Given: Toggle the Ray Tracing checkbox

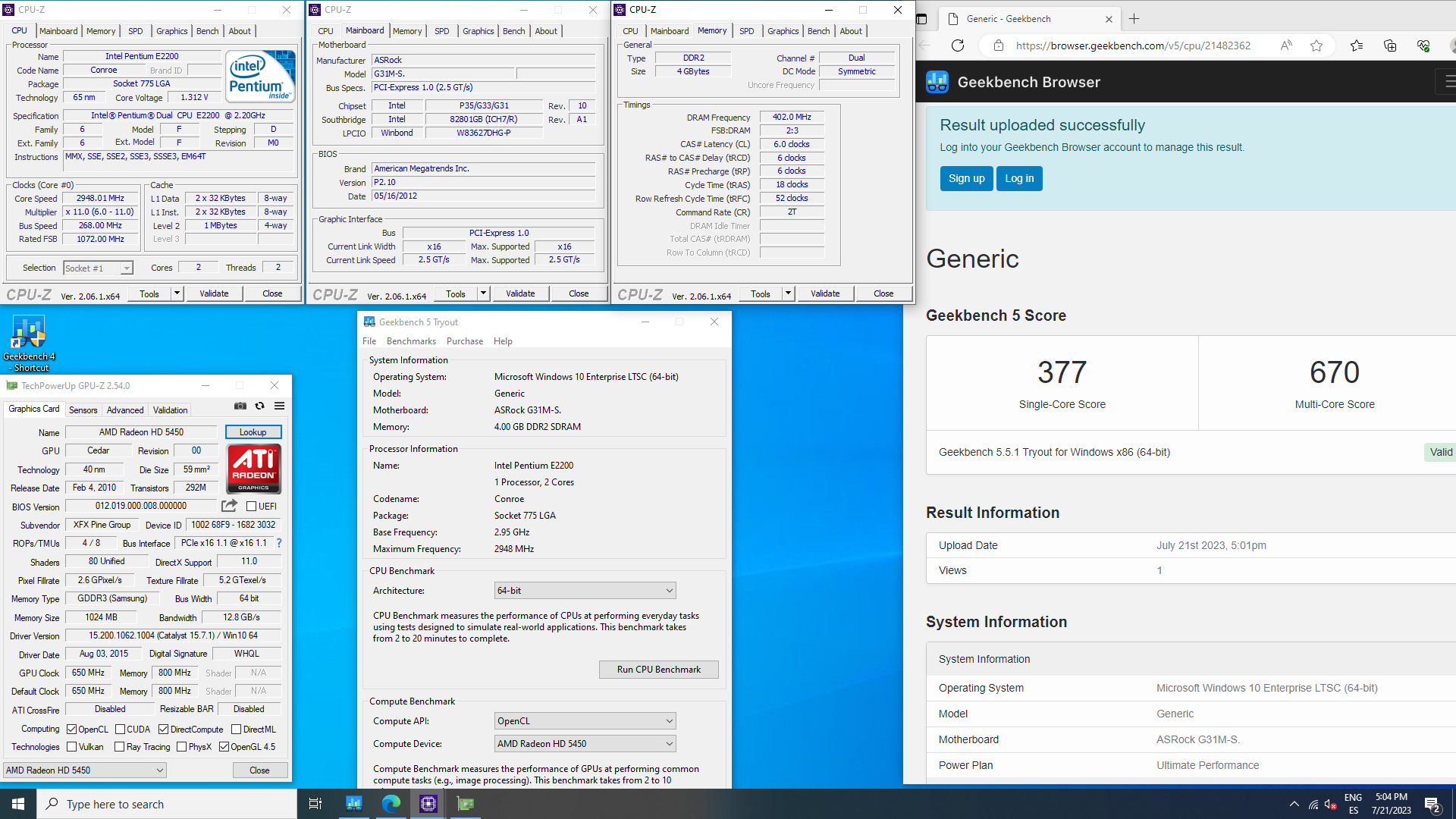Looking at the screenshot, I should click(x=120, y=747).
